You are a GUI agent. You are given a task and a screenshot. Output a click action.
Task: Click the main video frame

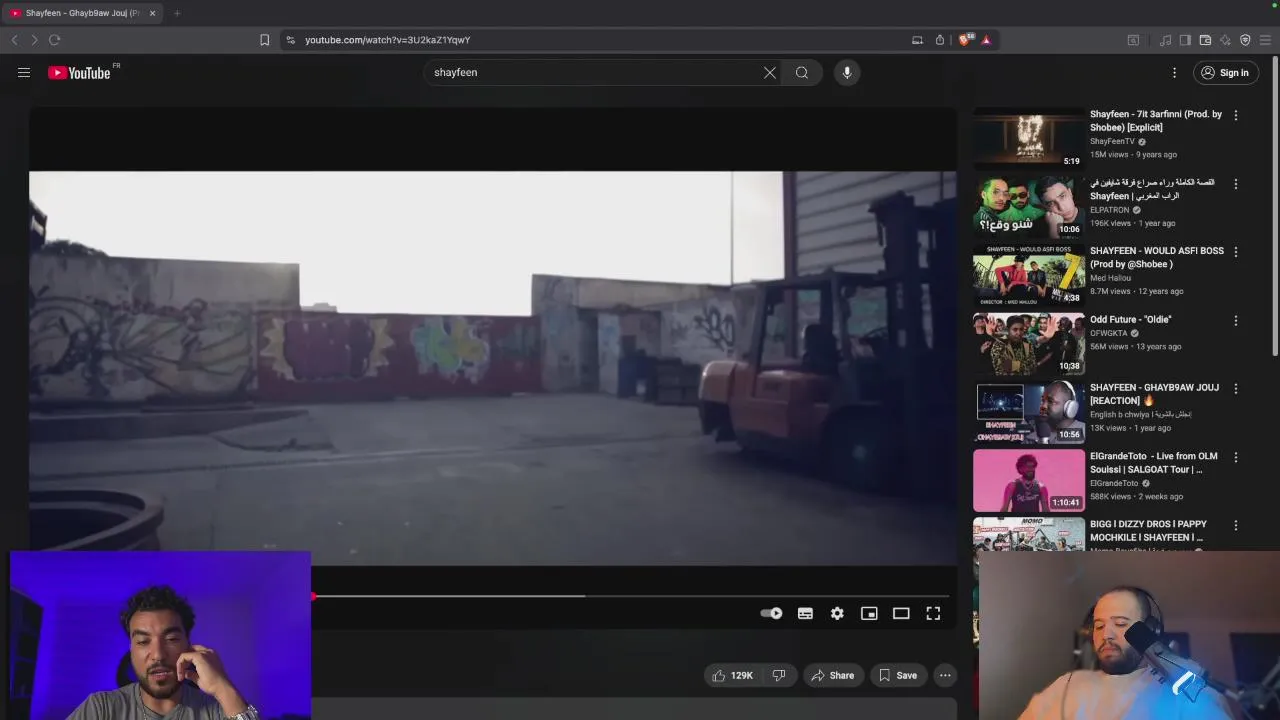[x=493, y=368]
